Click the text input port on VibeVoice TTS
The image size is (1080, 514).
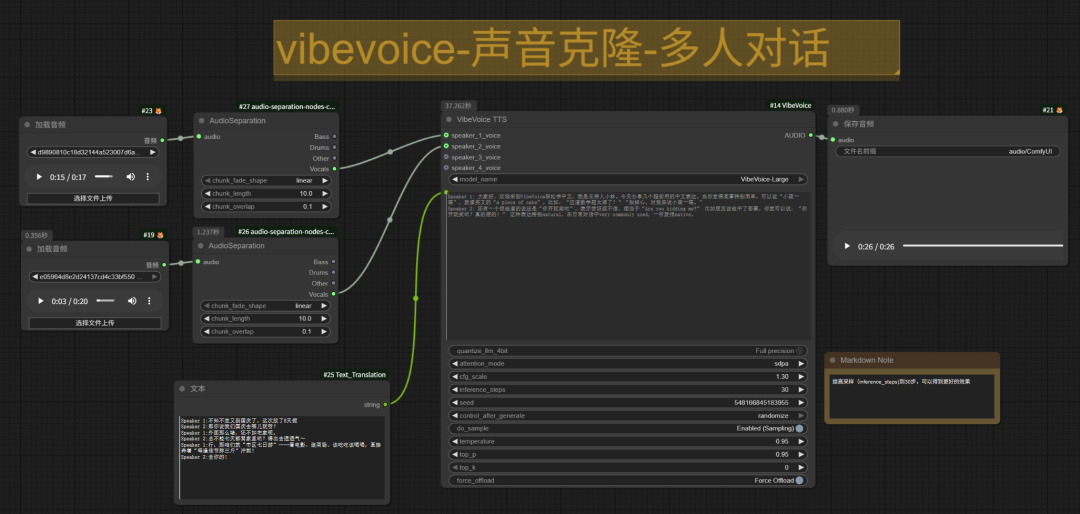coord(446,192)
